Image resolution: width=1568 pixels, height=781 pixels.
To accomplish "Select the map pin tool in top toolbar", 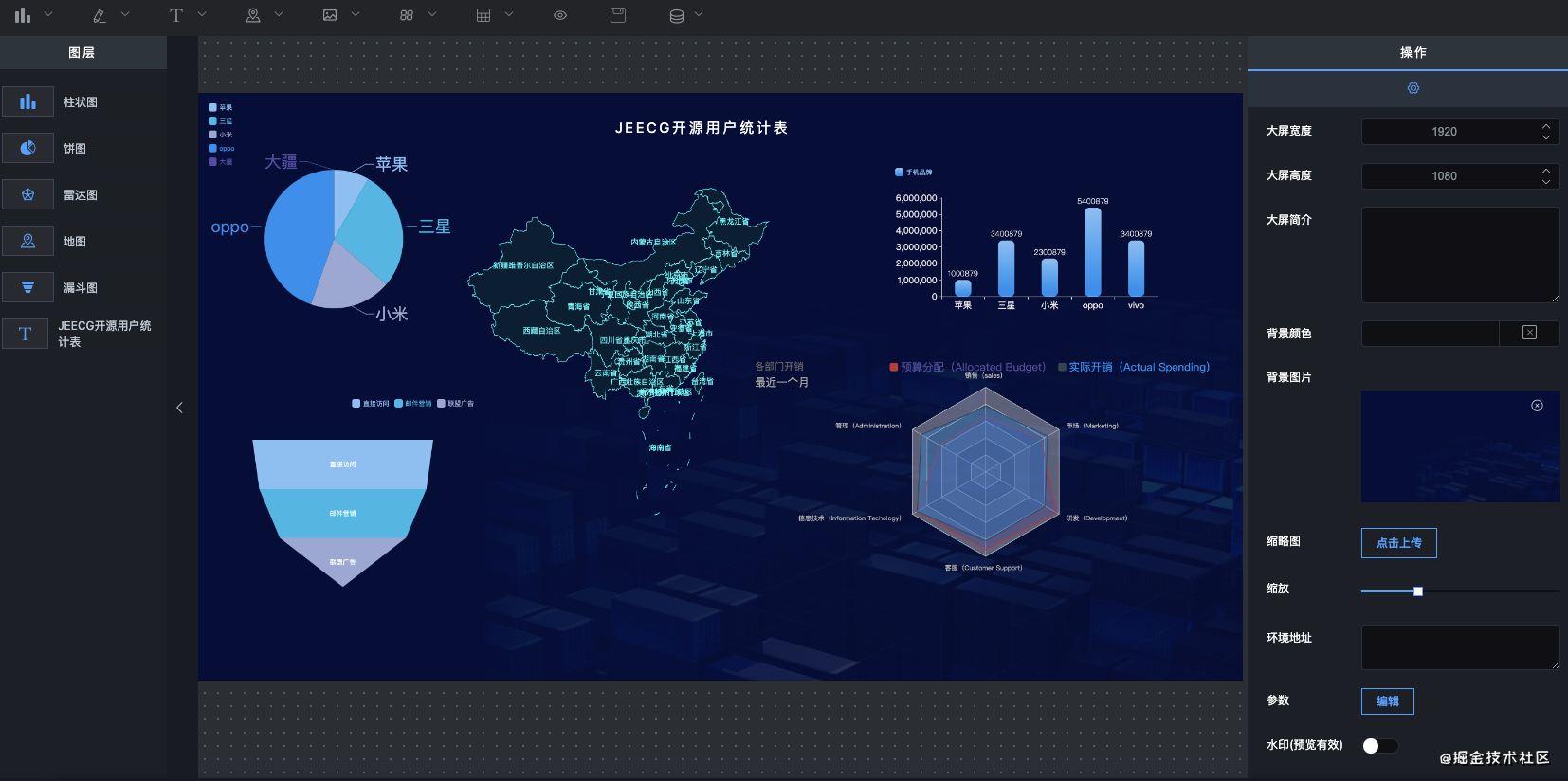I will click(253, 15).
